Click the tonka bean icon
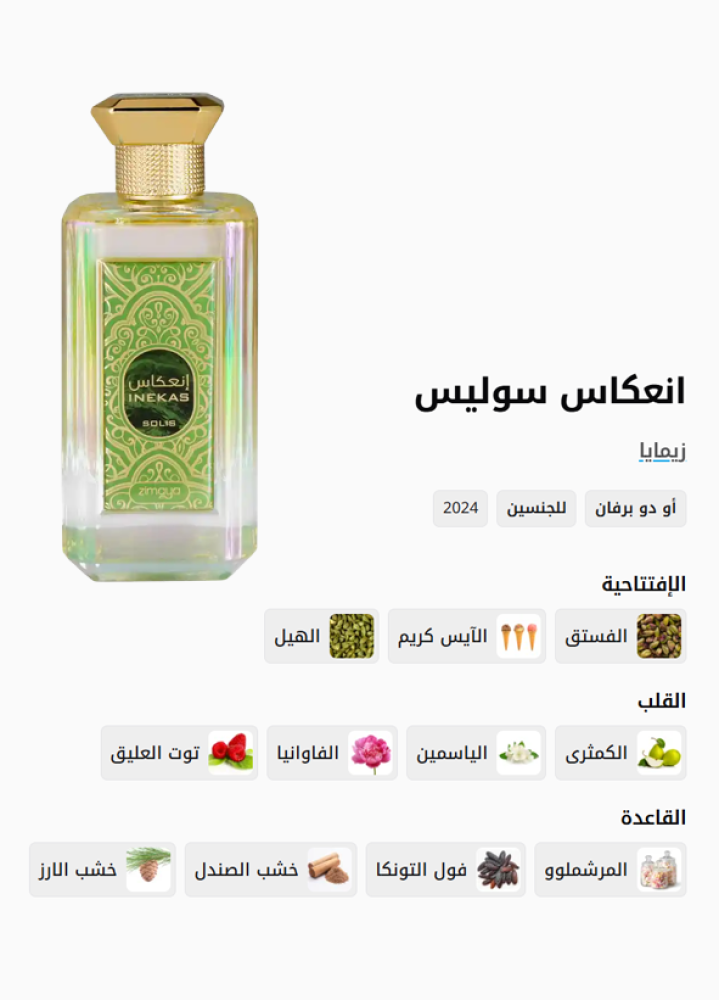 (x=498, y=869)
